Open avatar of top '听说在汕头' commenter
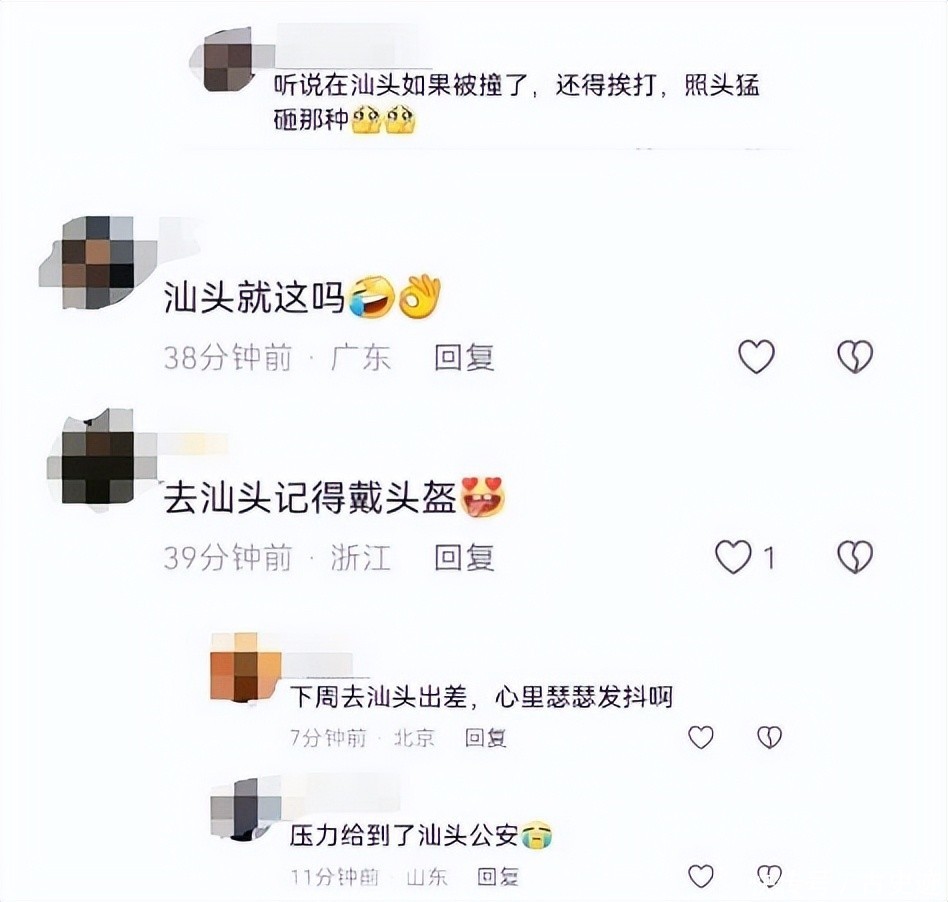Image resolution: width=948 pixels, height=902 pixels. coord(229,59)
